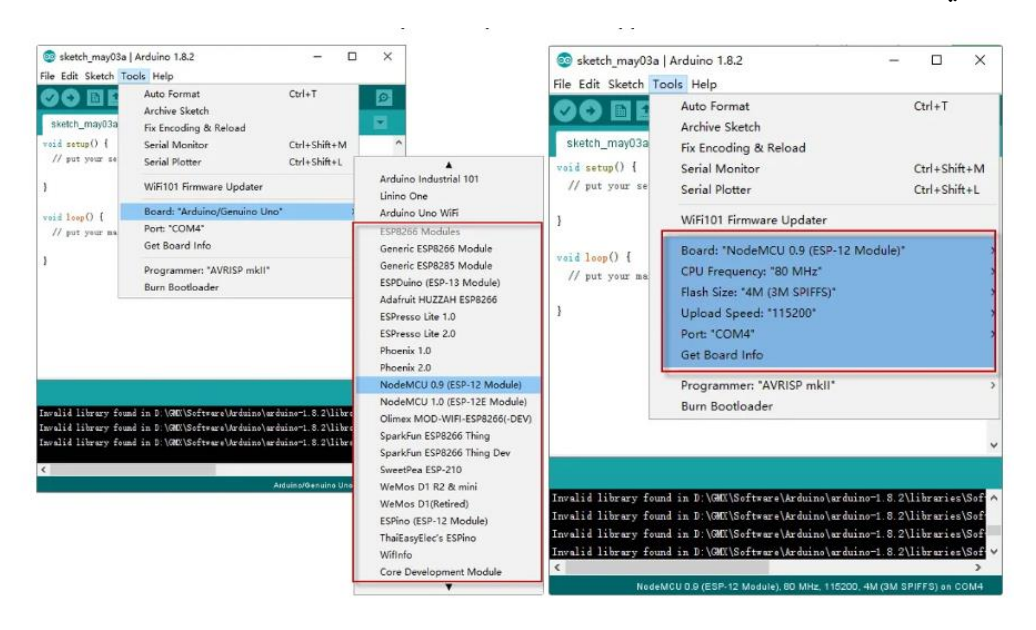This screenshot has width=1036, height=630.
Task: Select NodeMCU 1.0 (ESP-12E Module) board
Action: tap(440, 401)
